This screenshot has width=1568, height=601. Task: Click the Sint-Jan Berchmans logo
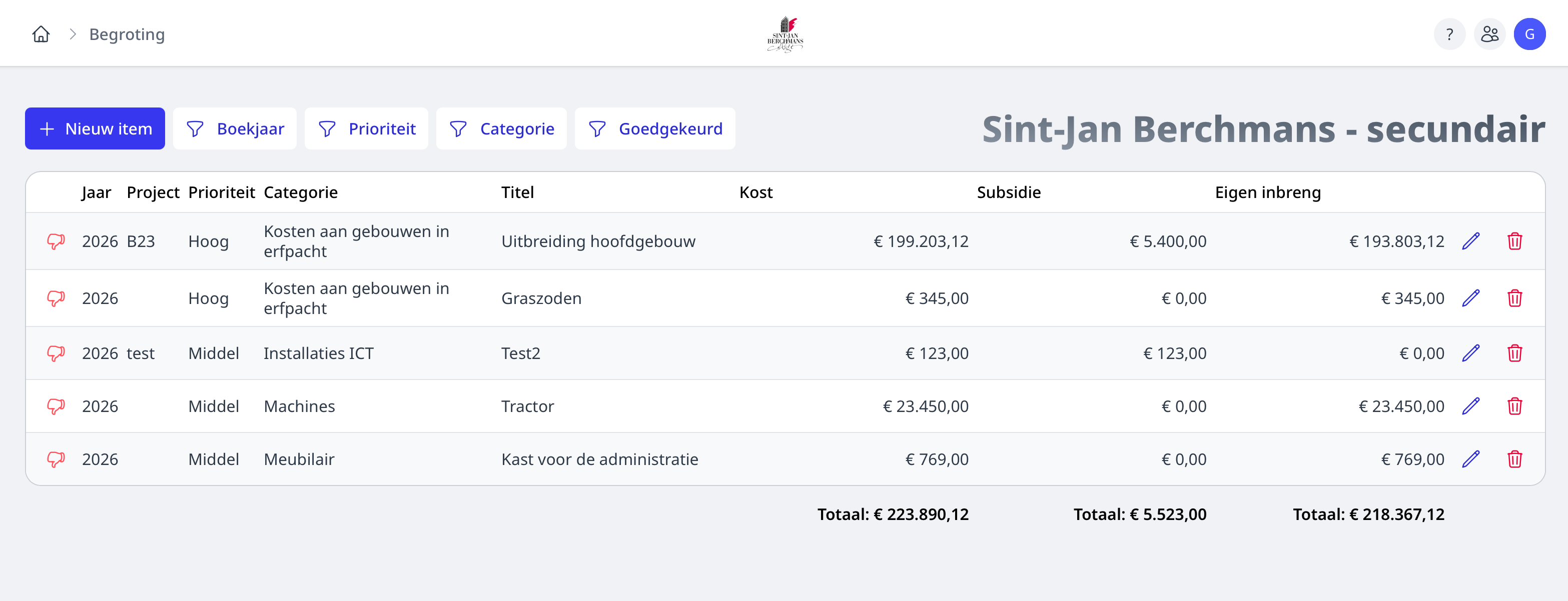[x=785, y=34]
